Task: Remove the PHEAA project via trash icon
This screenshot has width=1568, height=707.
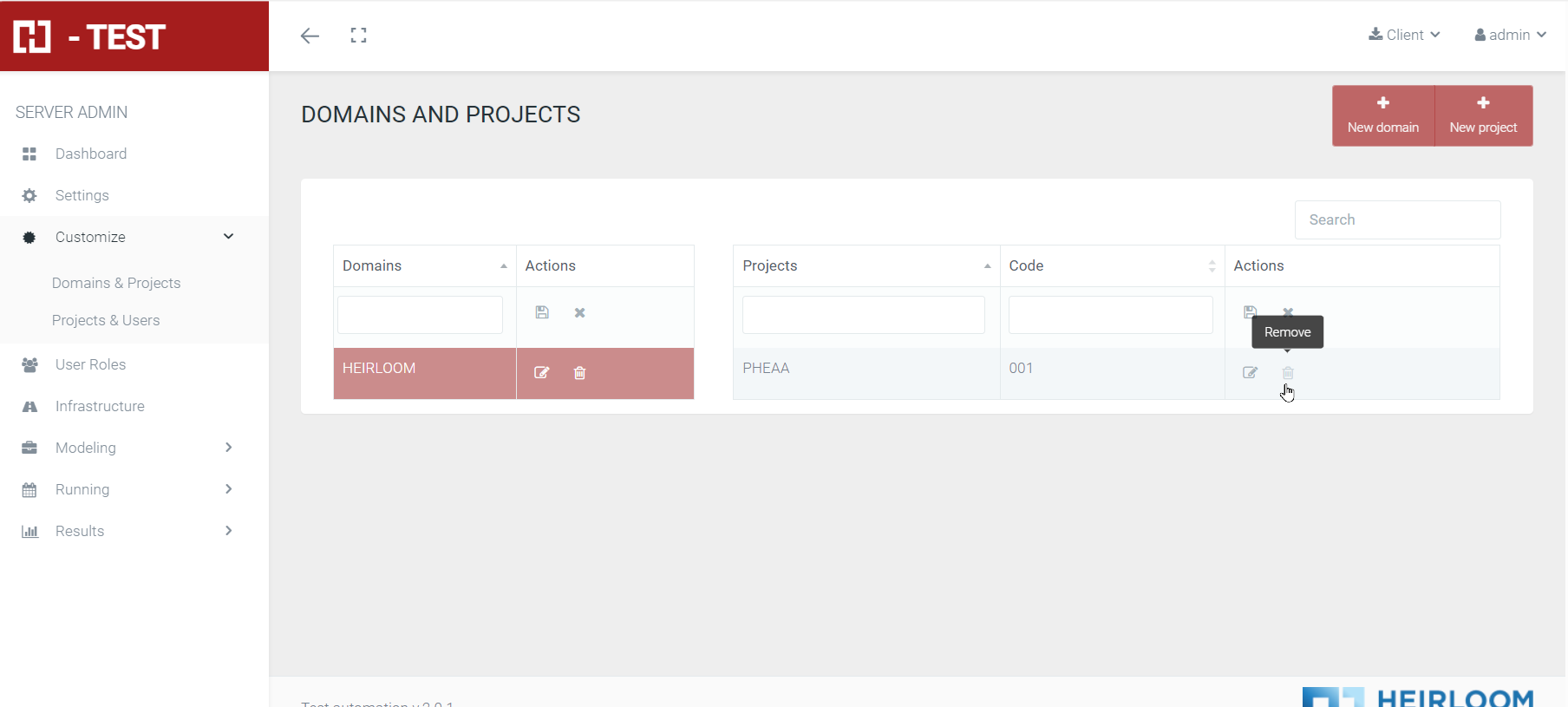Action: [1288, 373]
